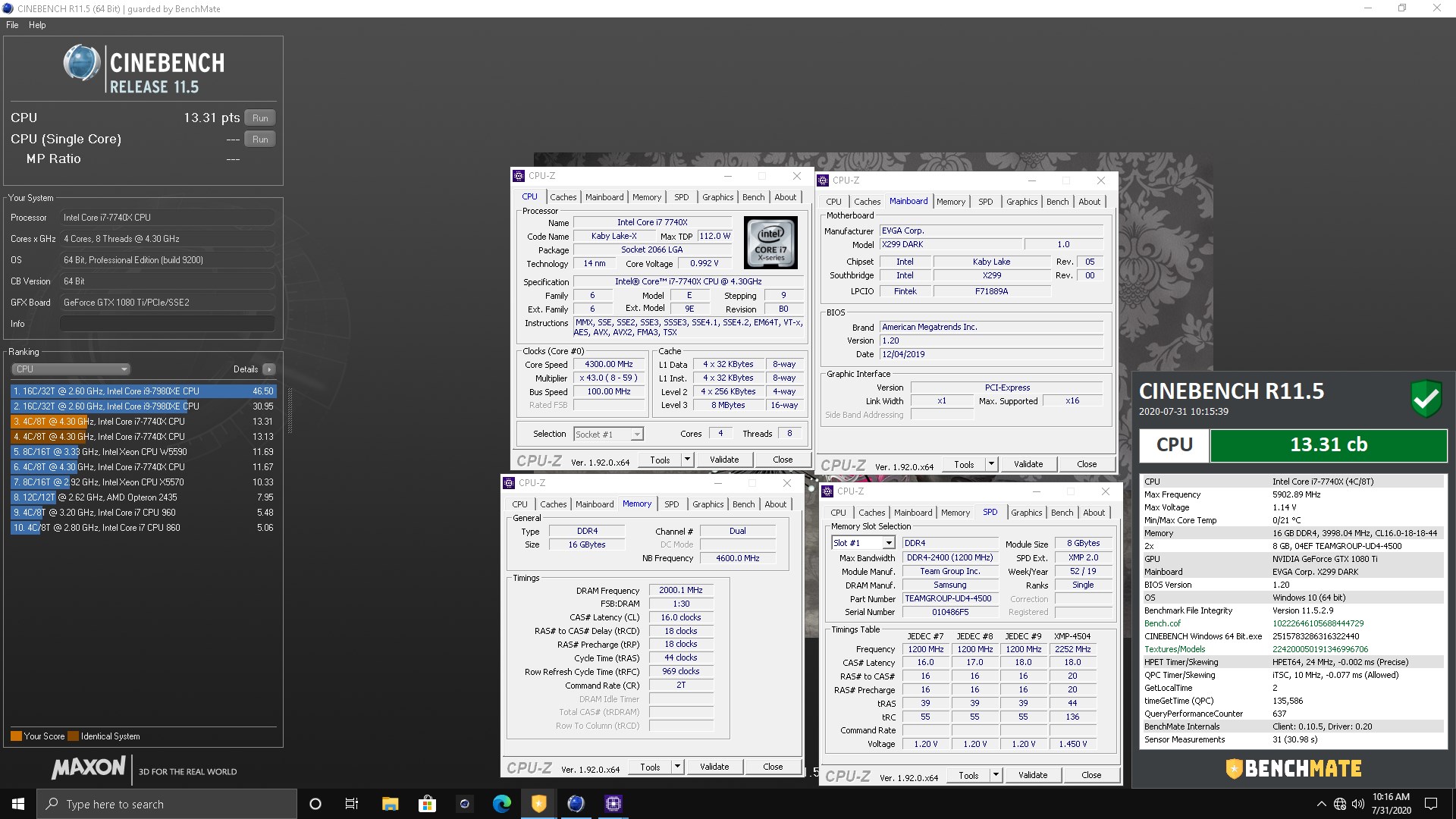
Task: Click the volume icon in system tray
Action: [1357, 804]
